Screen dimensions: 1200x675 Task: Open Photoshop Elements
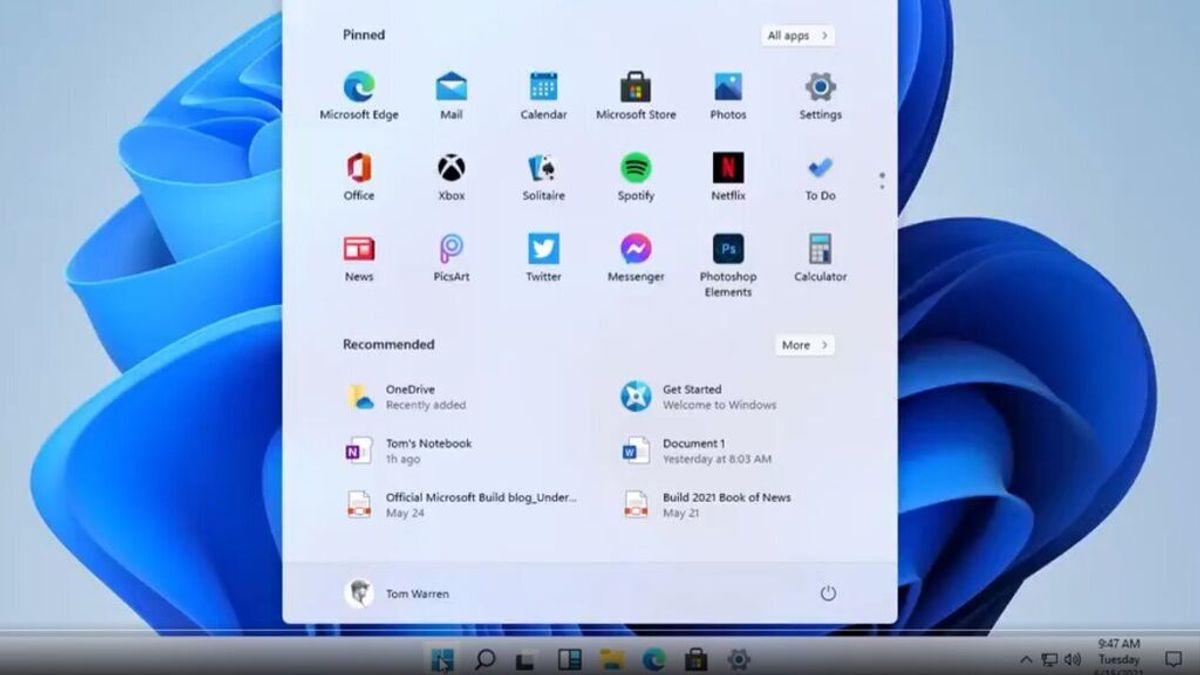(728, 265)
